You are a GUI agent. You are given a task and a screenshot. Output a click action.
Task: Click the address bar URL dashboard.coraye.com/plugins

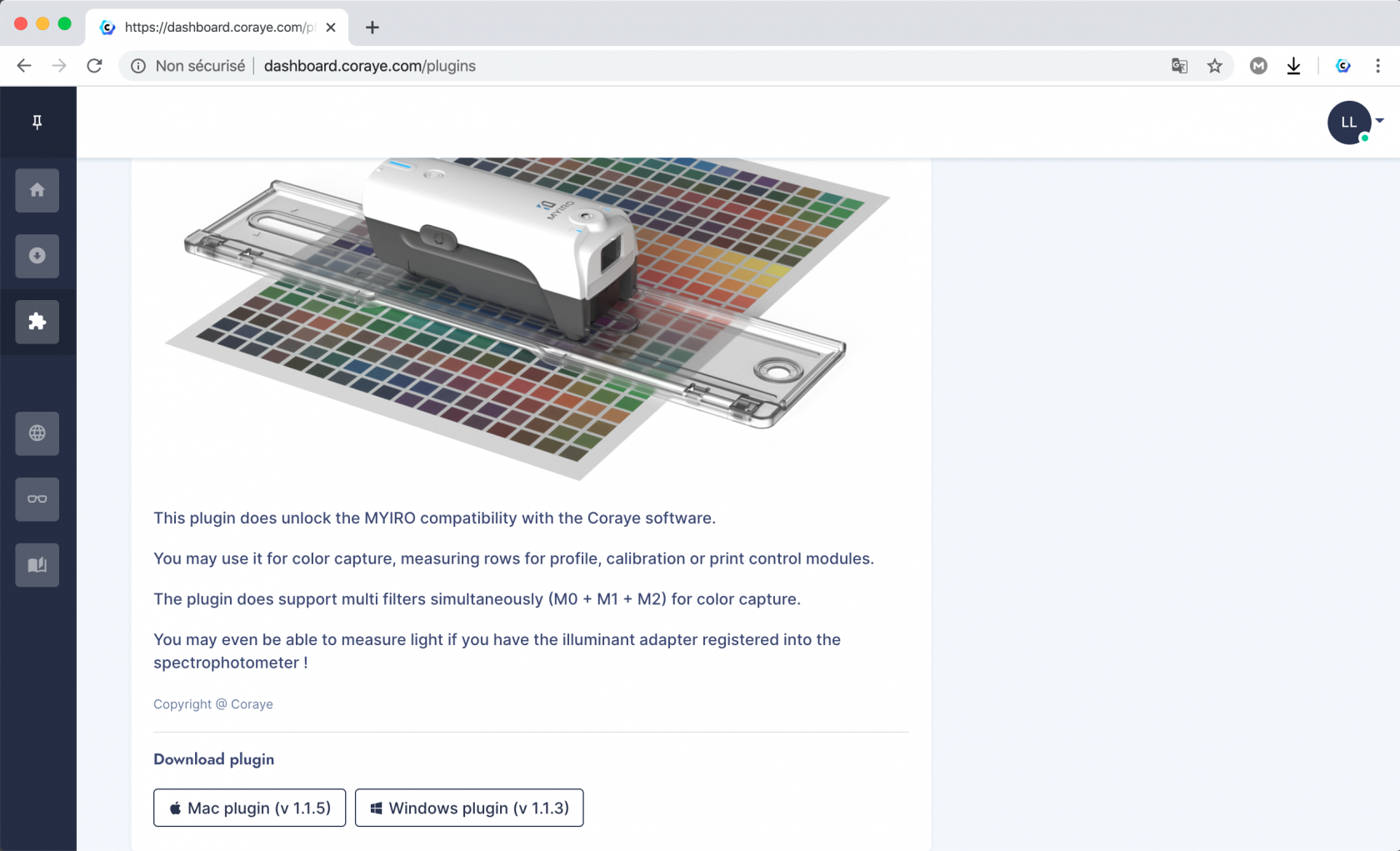(370, 66)
